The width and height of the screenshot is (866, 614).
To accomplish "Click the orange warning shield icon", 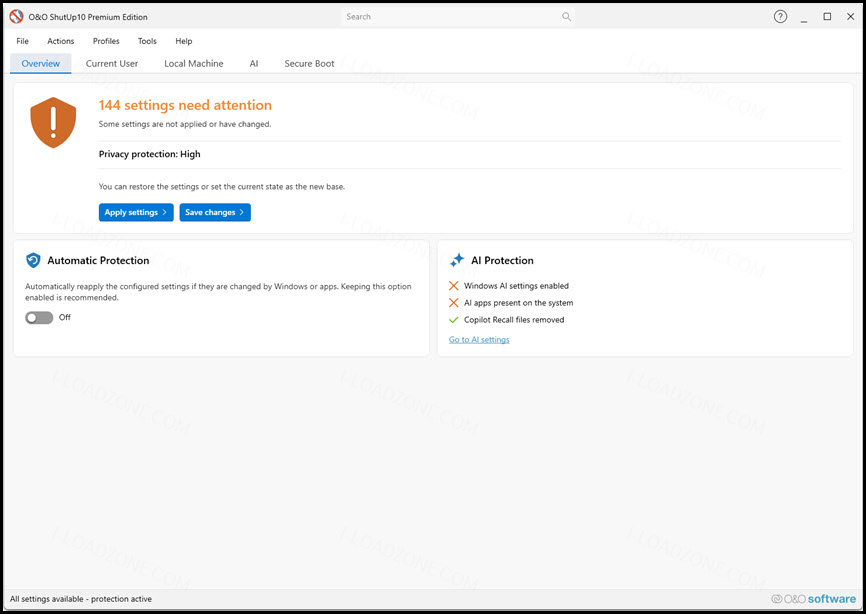I will point(53,123).
